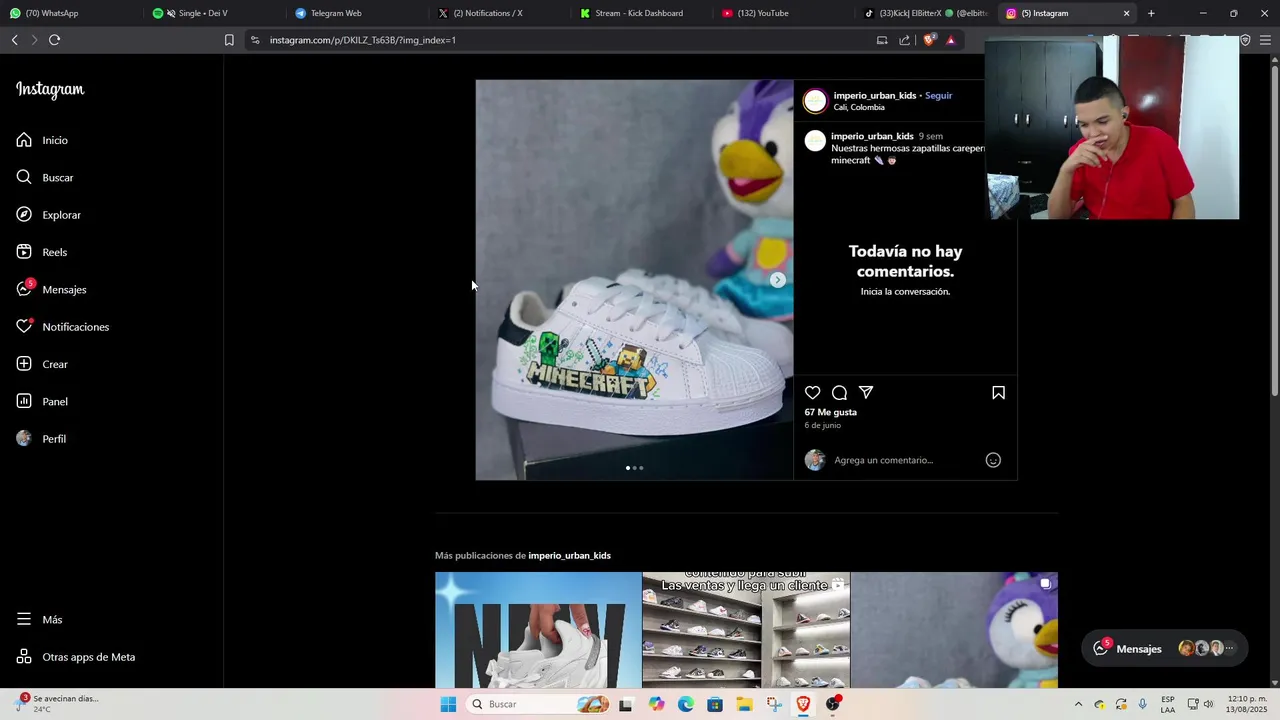Image resolution: width=1280 pixels, height=720 pixels.
Task: Open the Windows Start menu
Action: (x=448, y=704)
